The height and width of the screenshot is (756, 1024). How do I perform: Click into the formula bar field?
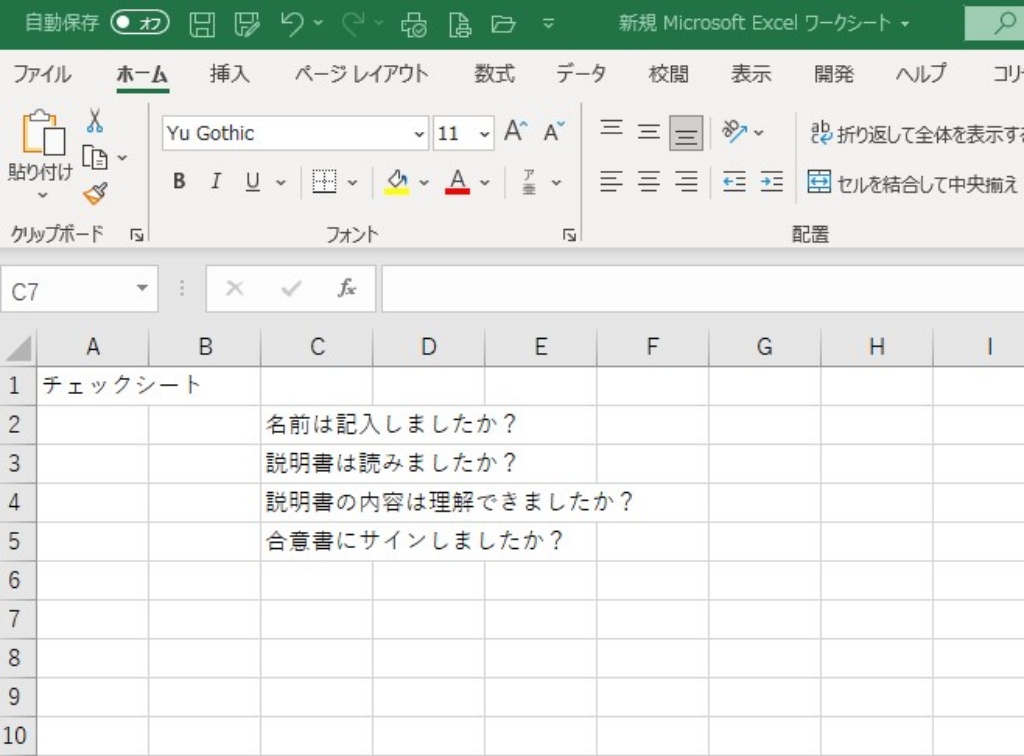click(x=703, y=289)
